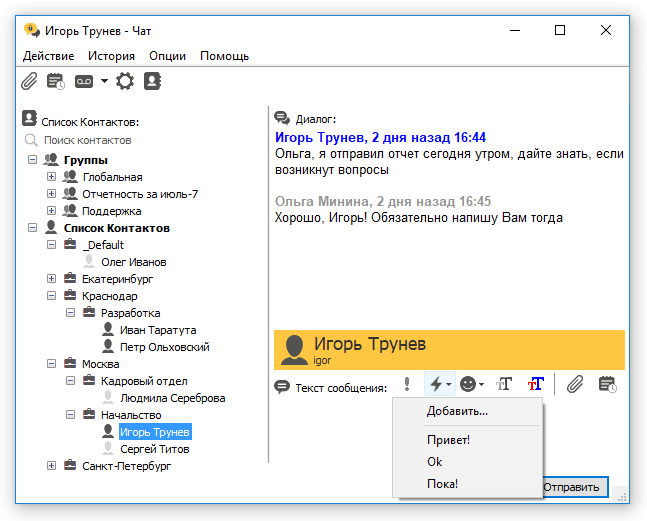Image resolution: width=647 pixels, height=521 pixels.
Task: Open the smiley emoticon picker
Action: click(468, 384)
